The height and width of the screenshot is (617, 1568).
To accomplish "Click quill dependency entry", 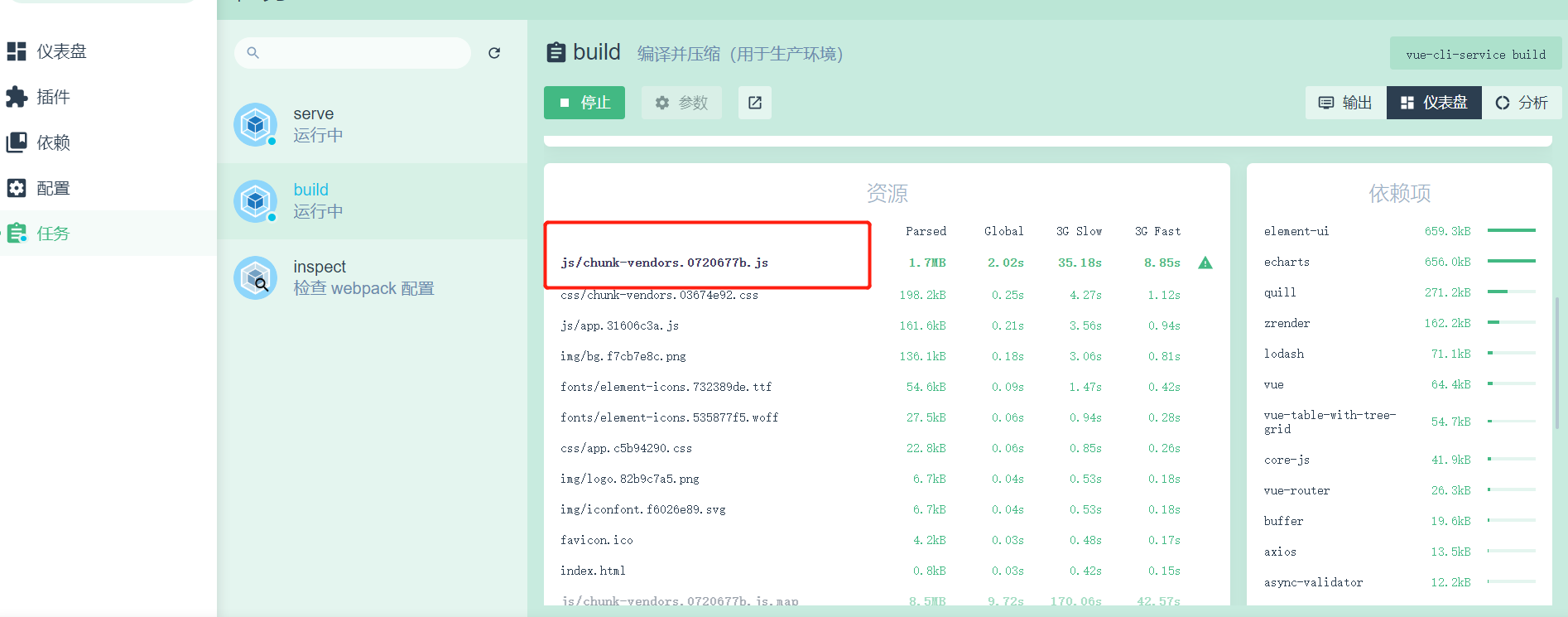I will 1399,292.
